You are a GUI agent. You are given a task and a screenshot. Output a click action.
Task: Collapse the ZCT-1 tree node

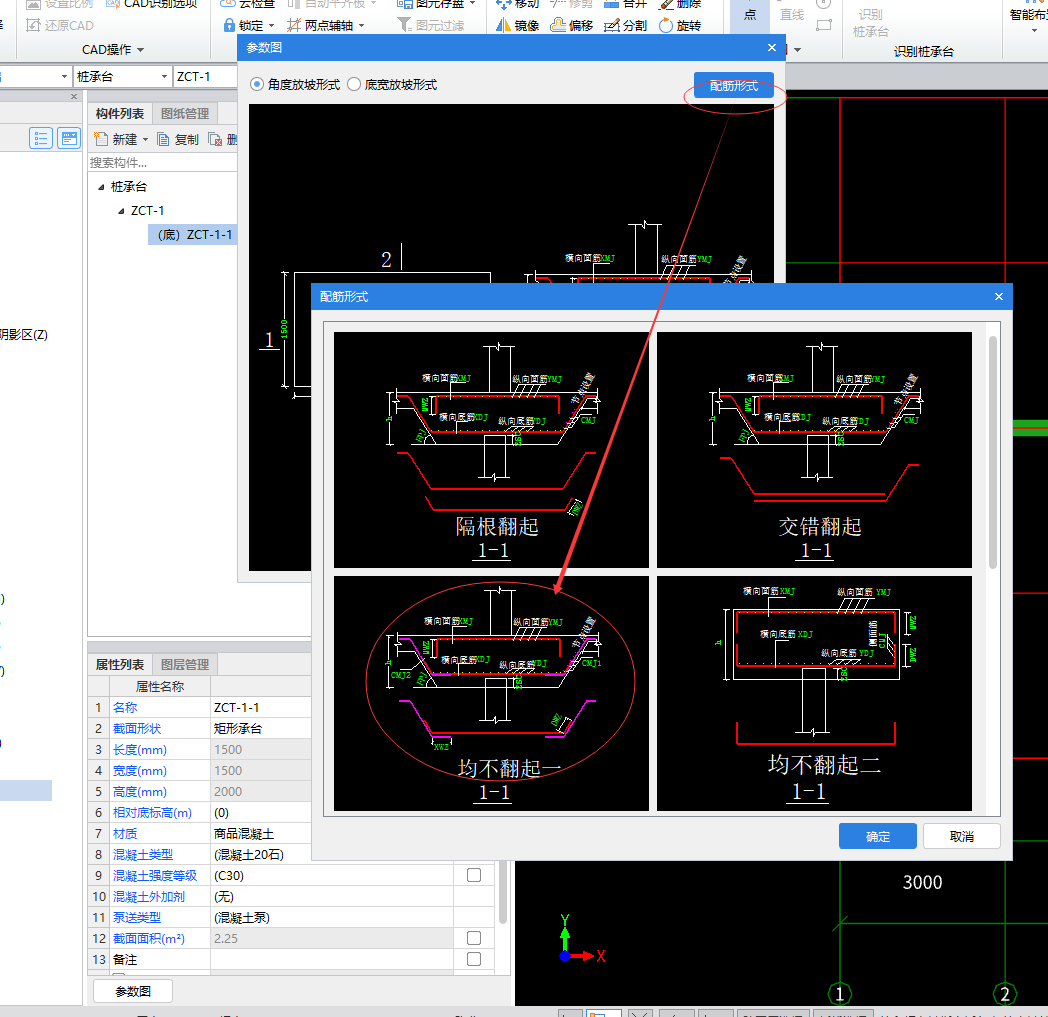121,211
